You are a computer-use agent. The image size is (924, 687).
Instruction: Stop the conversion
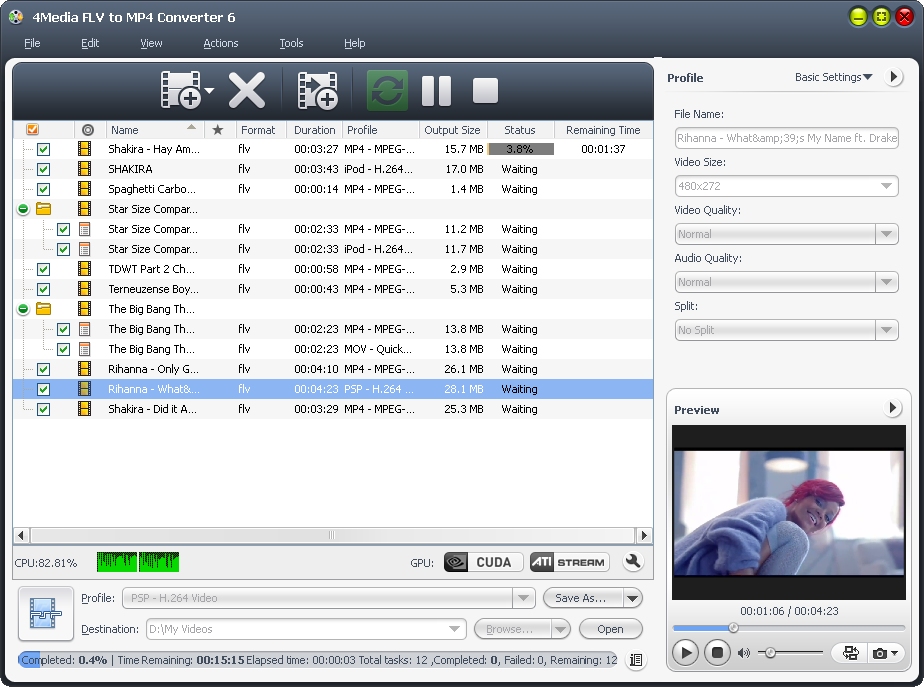[x=486, y=91]
